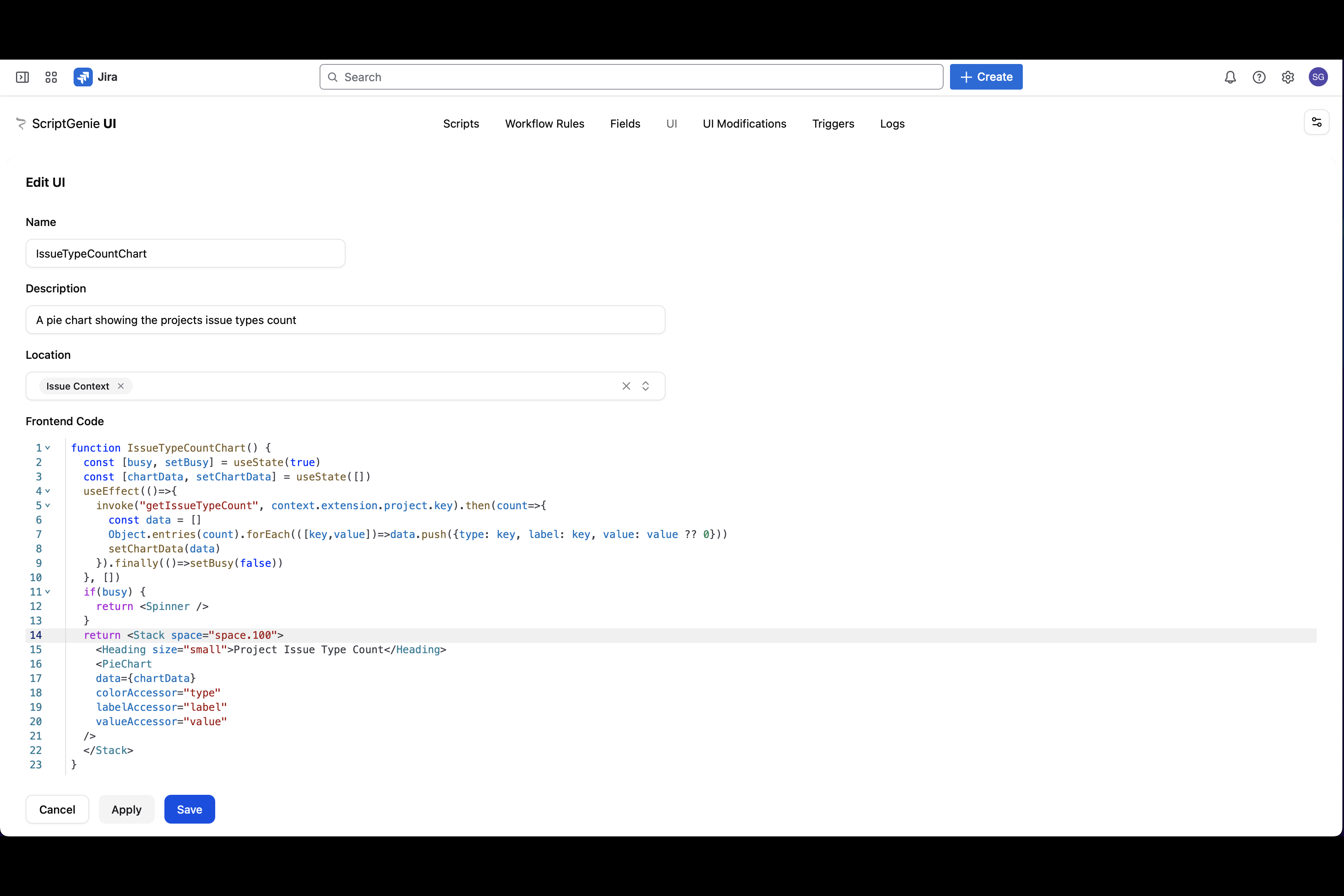Click into the Description input field
The height and width of the screenshot is (896, 1344).
[345, 320]
